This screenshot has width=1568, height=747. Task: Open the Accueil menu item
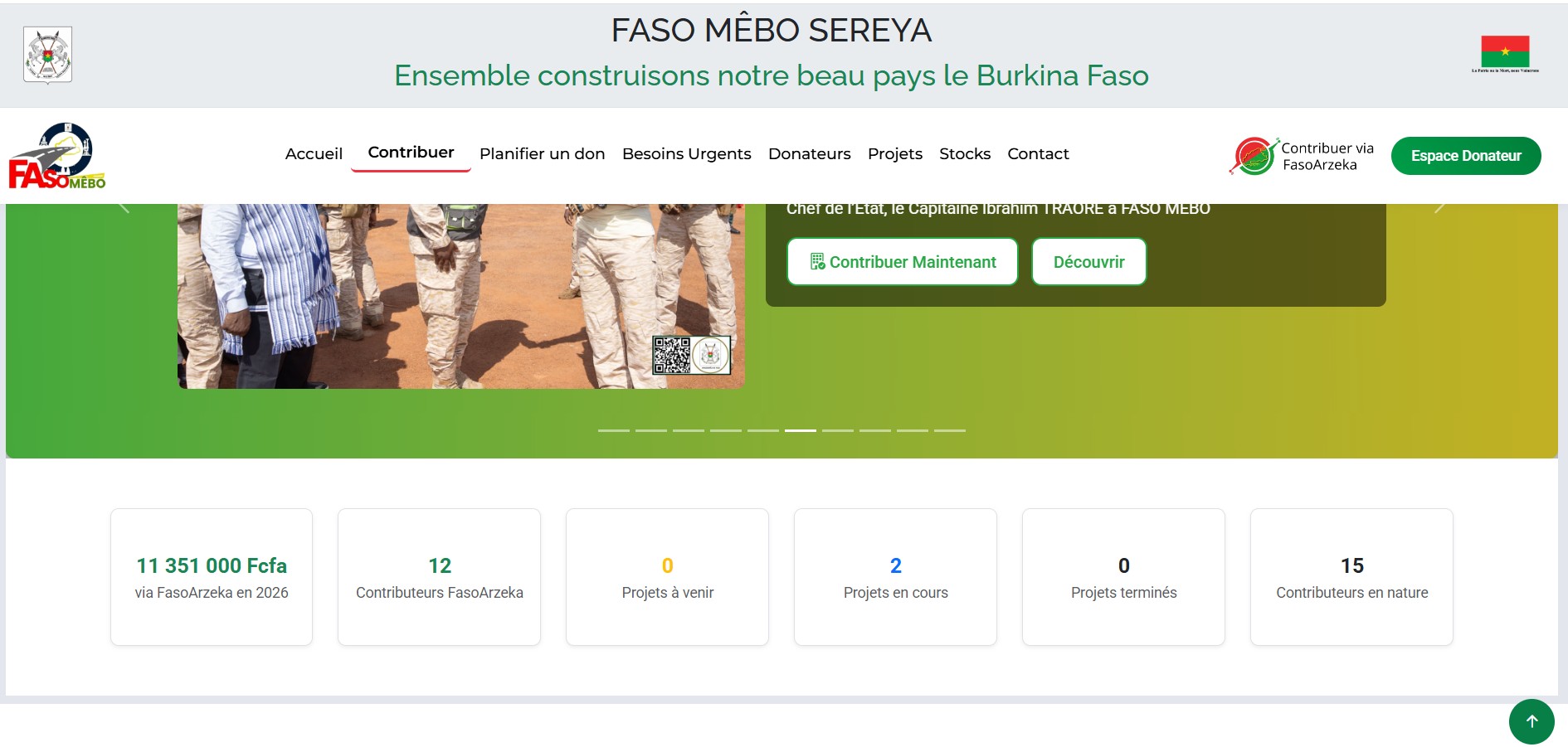[x=314, y=154]
